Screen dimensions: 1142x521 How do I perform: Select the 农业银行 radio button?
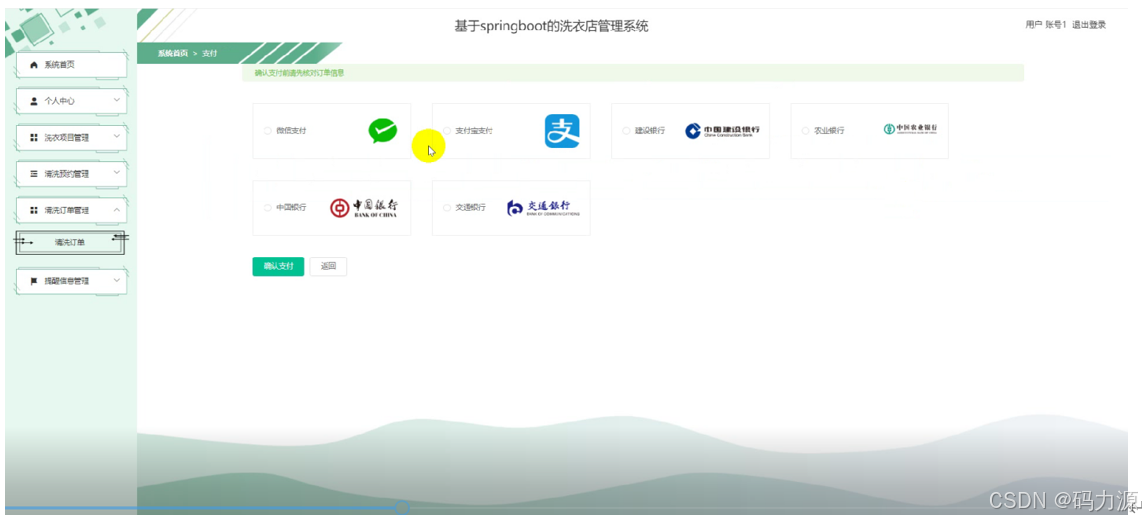(806, 131)
